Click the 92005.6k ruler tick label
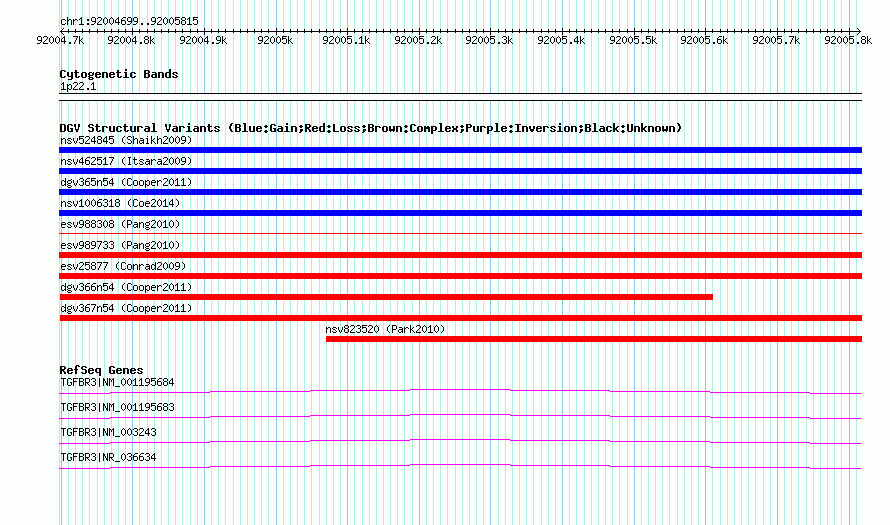 pos(704,40)
